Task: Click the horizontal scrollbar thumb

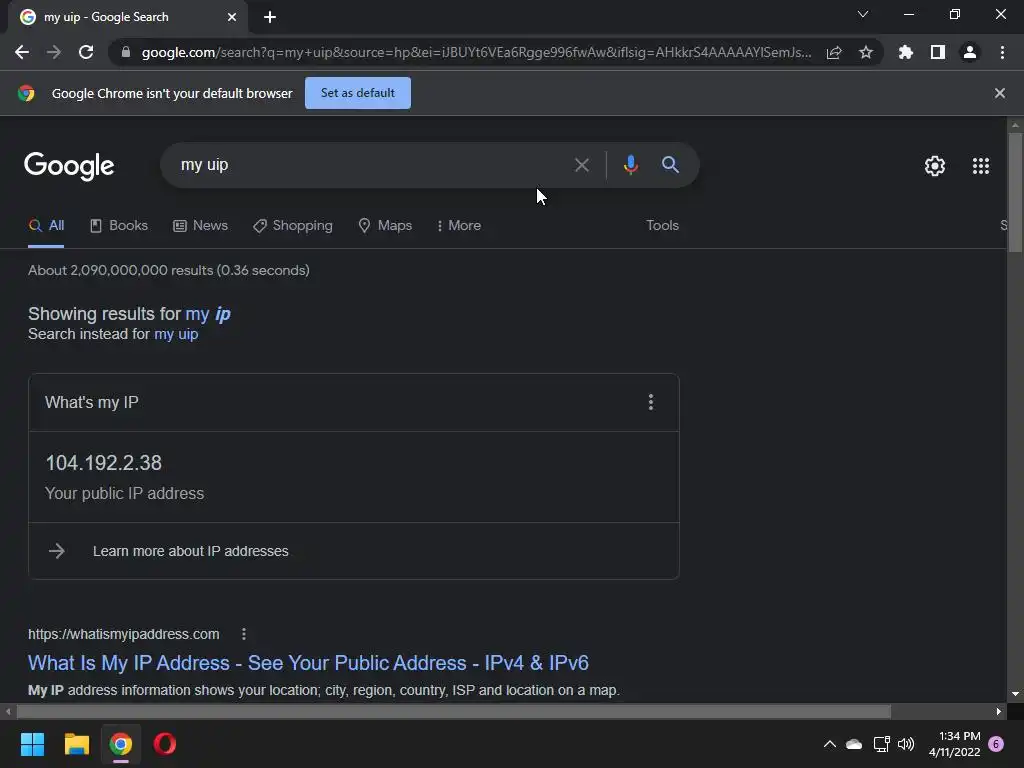Action: pos(454,711)
